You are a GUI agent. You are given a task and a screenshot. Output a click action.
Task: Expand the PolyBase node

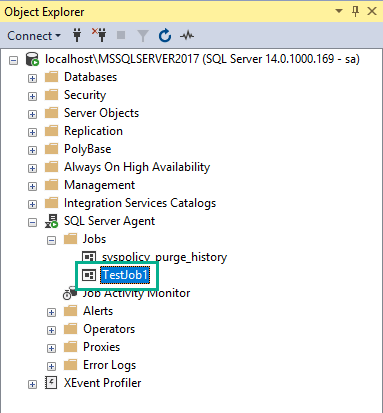click(x=32, y=150)
